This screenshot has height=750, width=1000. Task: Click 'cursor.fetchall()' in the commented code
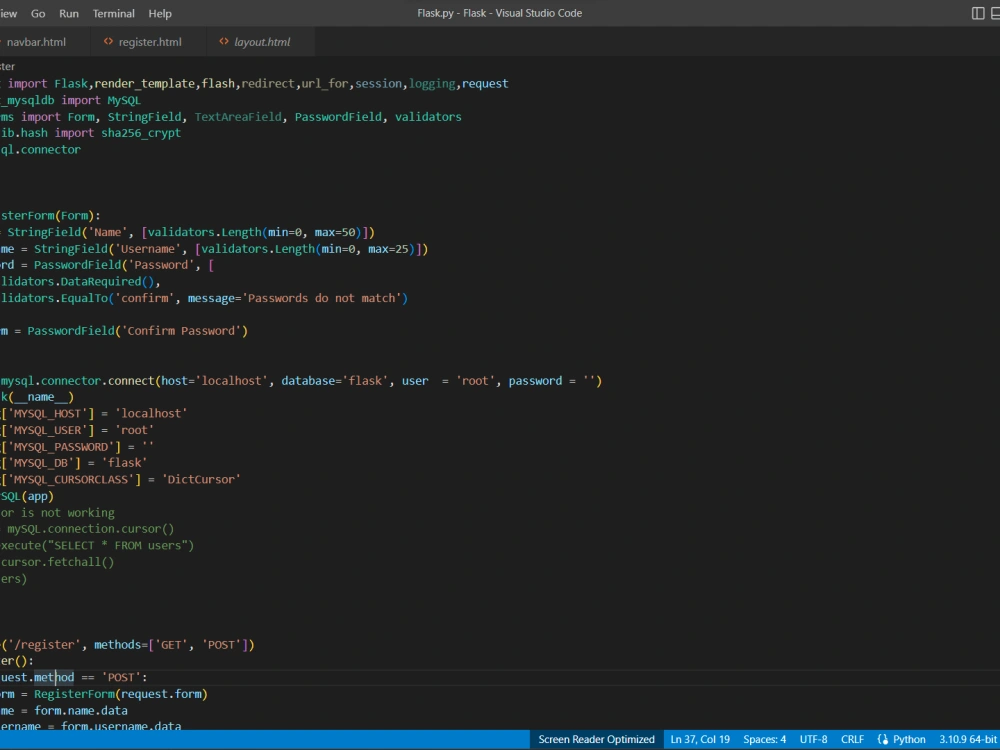coord(57,562)
